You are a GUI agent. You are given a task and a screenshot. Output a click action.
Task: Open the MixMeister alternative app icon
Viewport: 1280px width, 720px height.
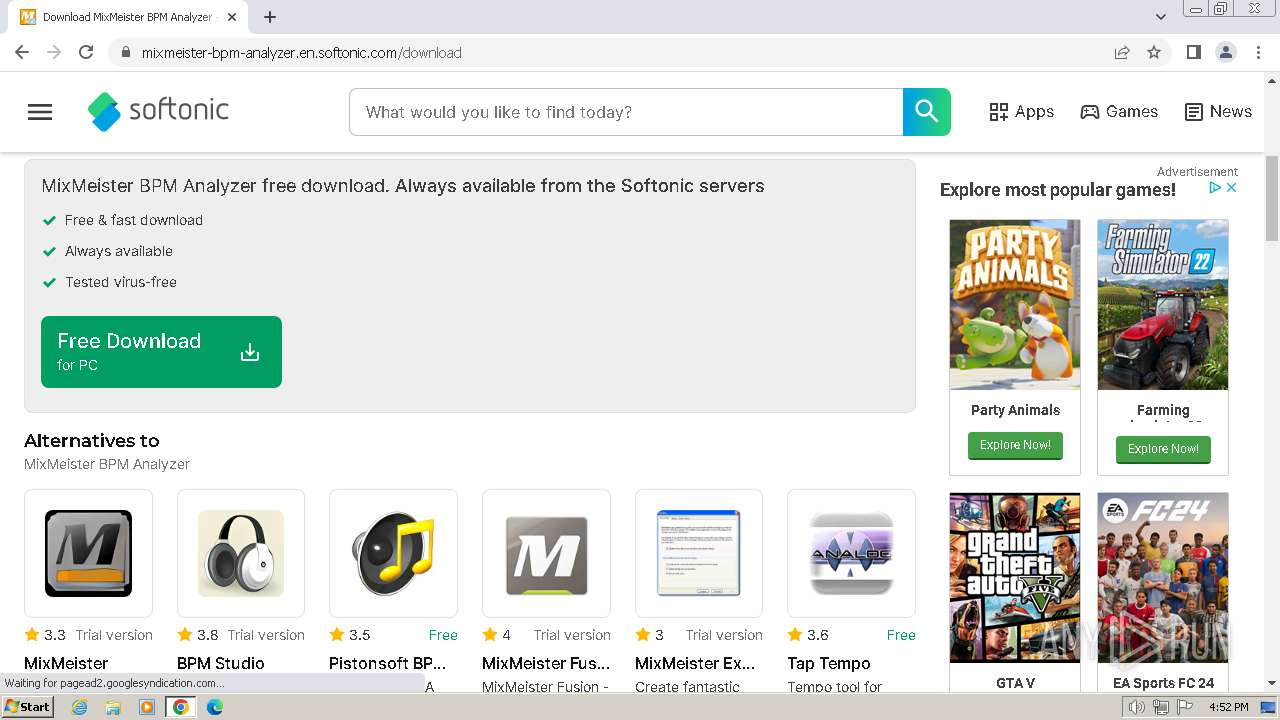[88, 553]
